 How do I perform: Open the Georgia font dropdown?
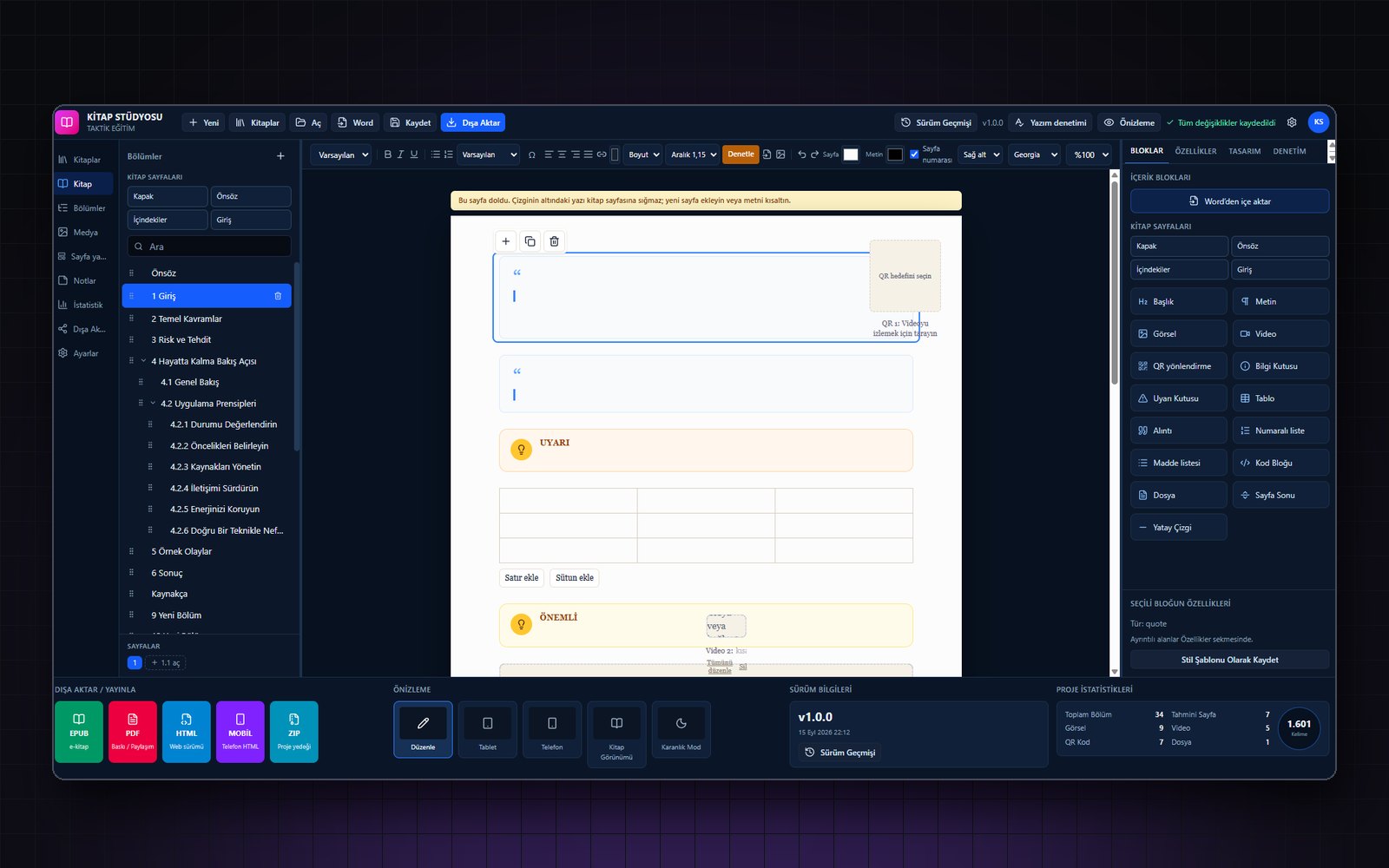[1035, 155]
